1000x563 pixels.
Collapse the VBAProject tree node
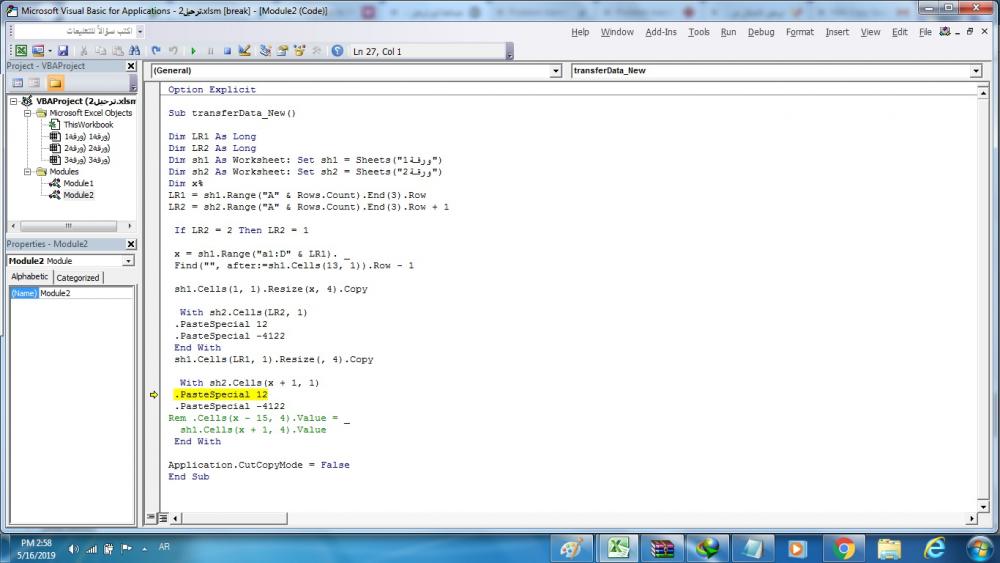tap(13, 101)
